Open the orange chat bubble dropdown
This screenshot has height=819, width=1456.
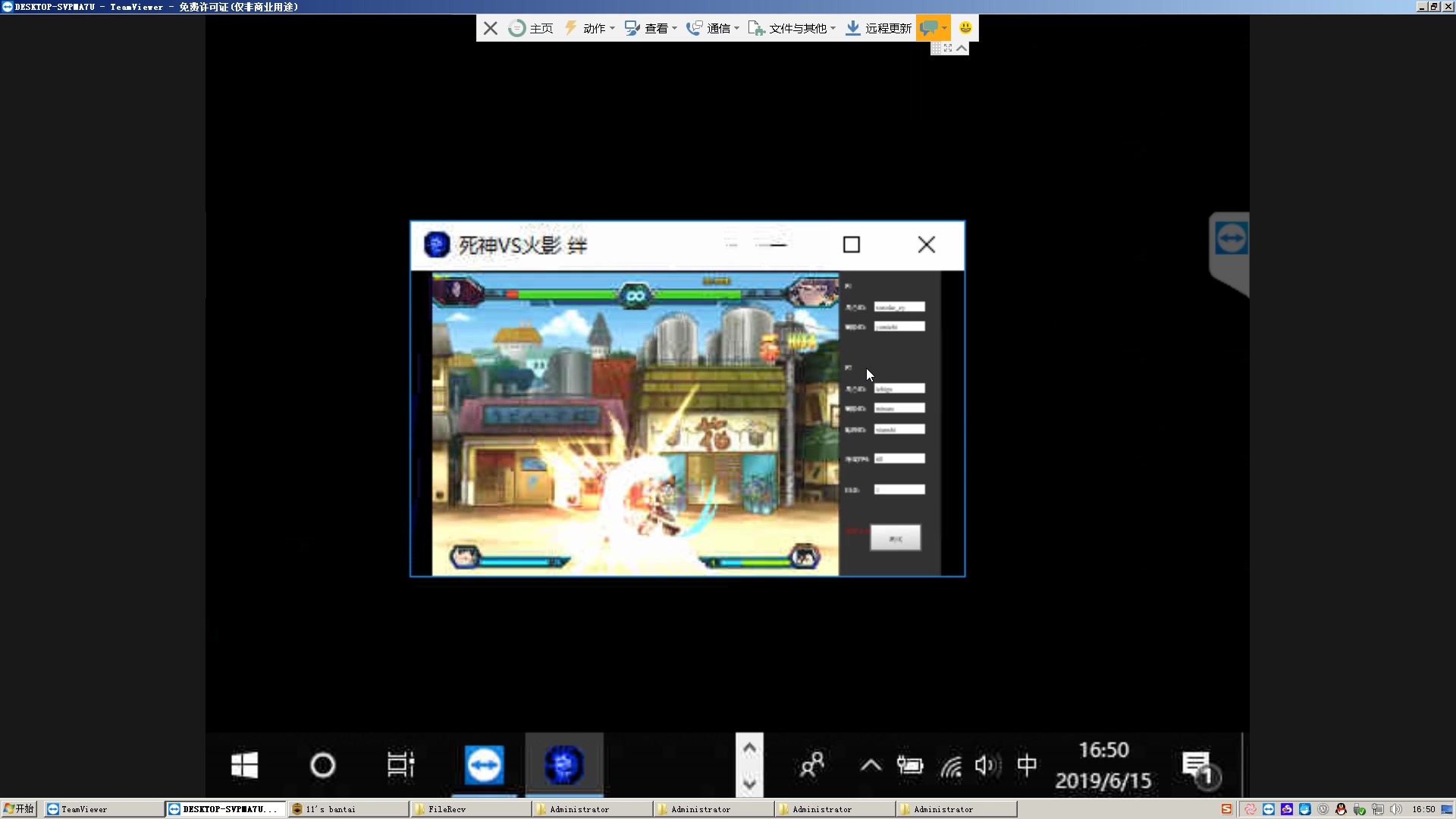933,28
